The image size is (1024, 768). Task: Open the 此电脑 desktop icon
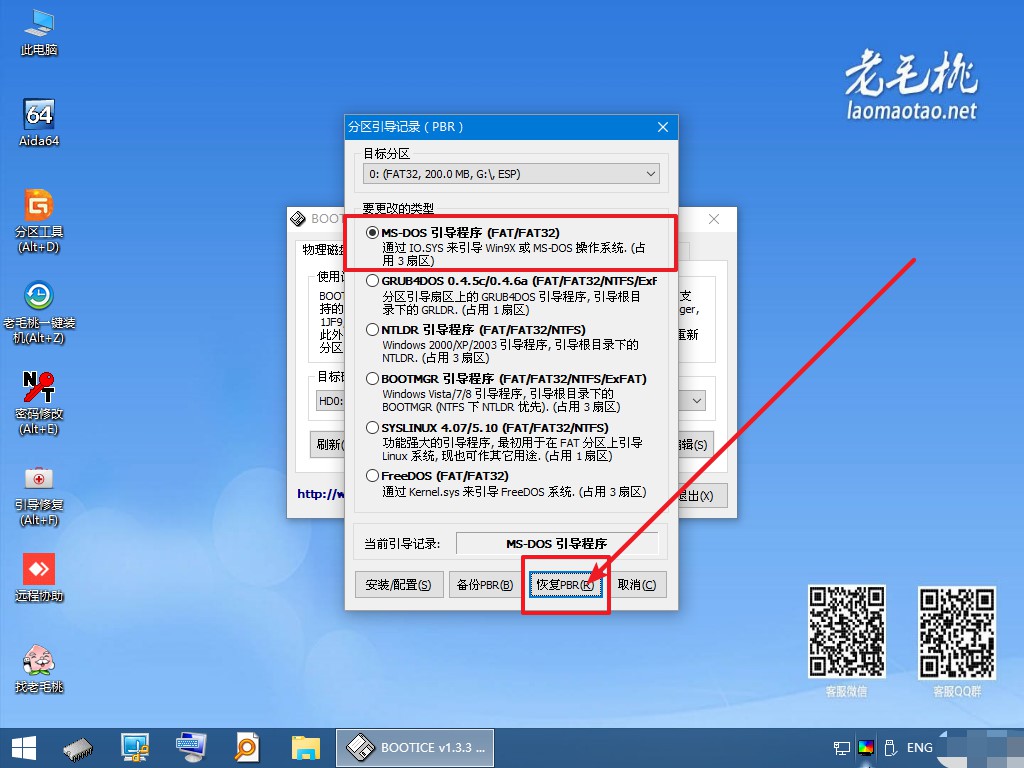click(39, 33)
